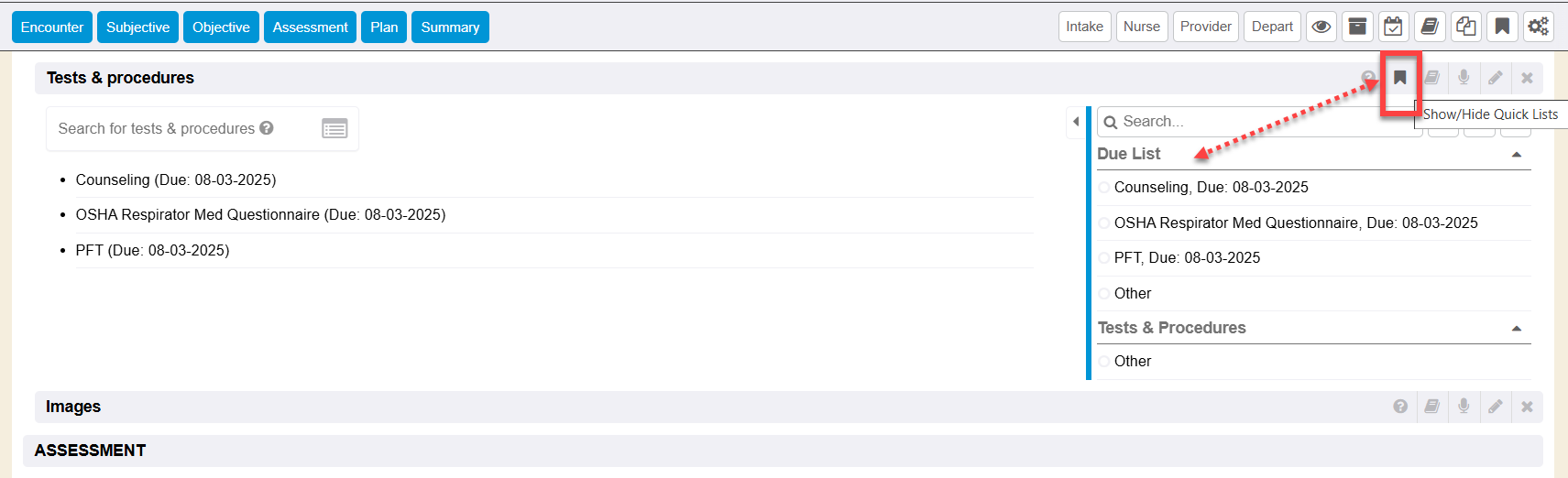Click the Depart button

click(x=1272, y=27)
